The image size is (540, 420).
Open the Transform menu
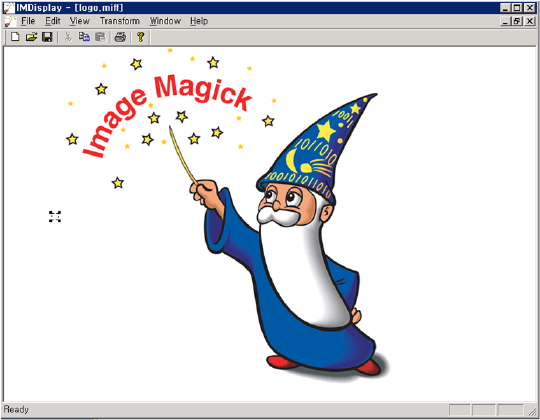click(120, 21)
